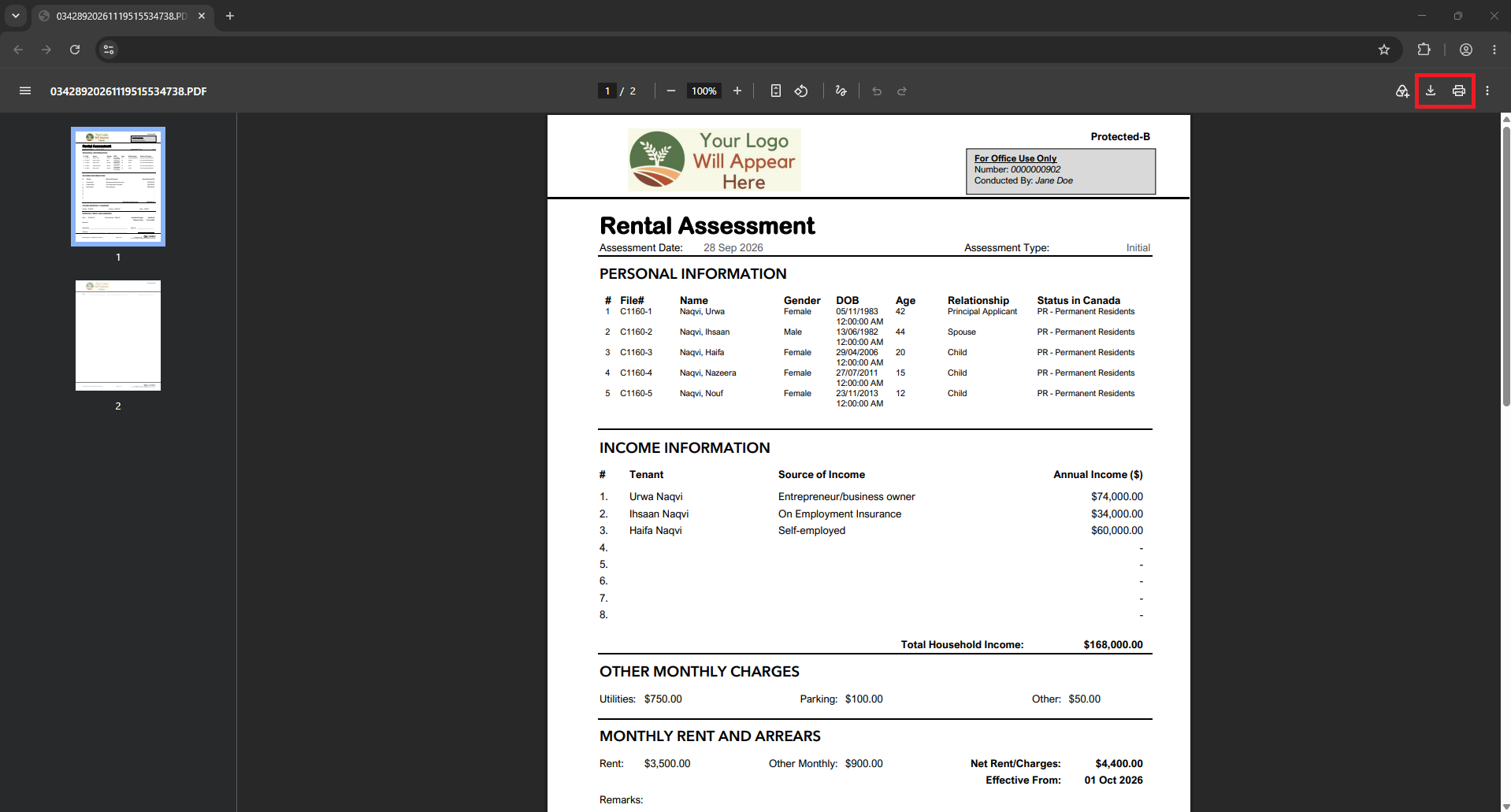Open the annotation draw tool
The width and height of the screenshot is (1511, 812).
point(841,91)
